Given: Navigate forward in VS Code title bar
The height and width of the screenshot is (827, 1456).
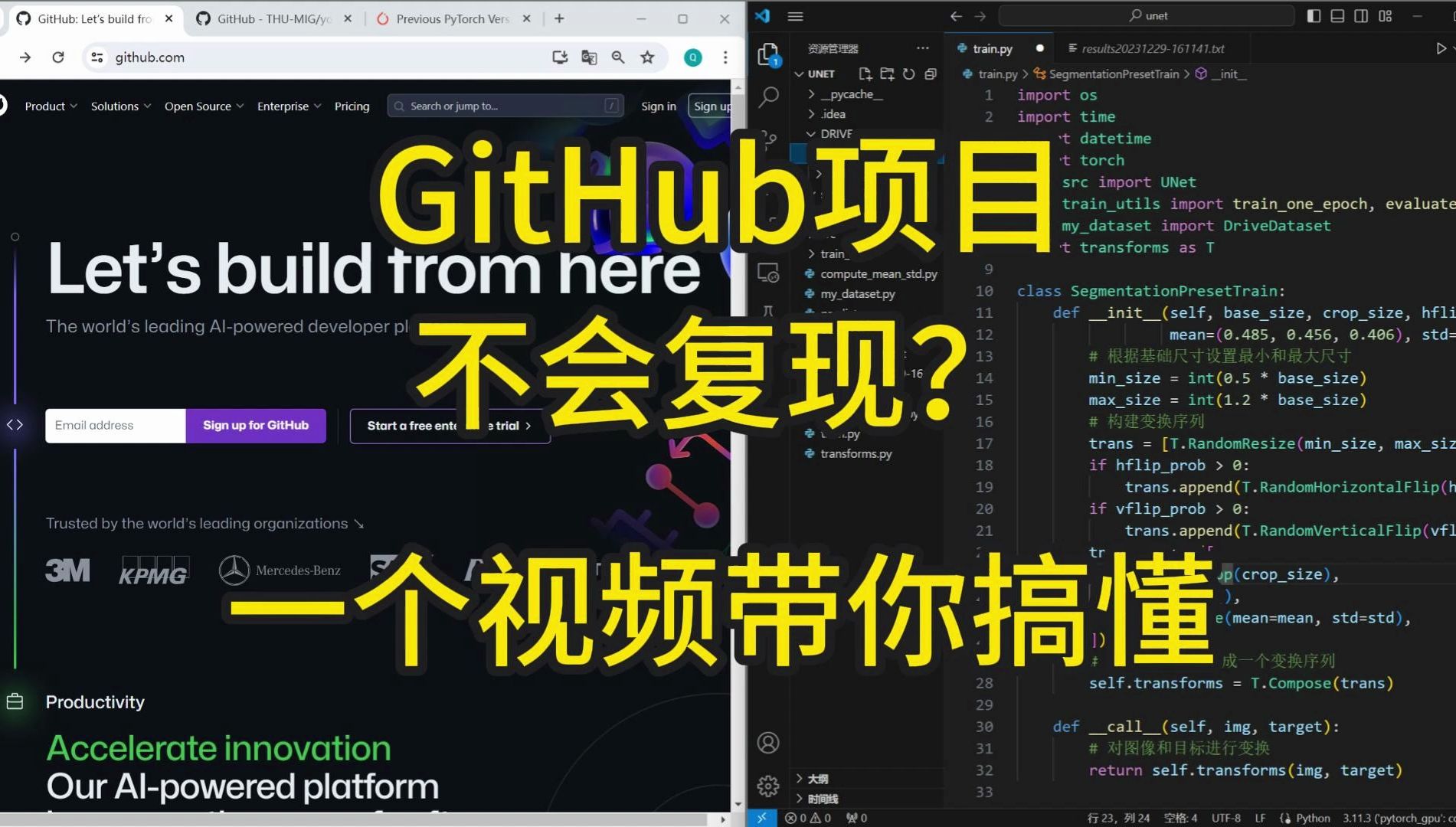Looking at the screenshot, I should point(980,16).
